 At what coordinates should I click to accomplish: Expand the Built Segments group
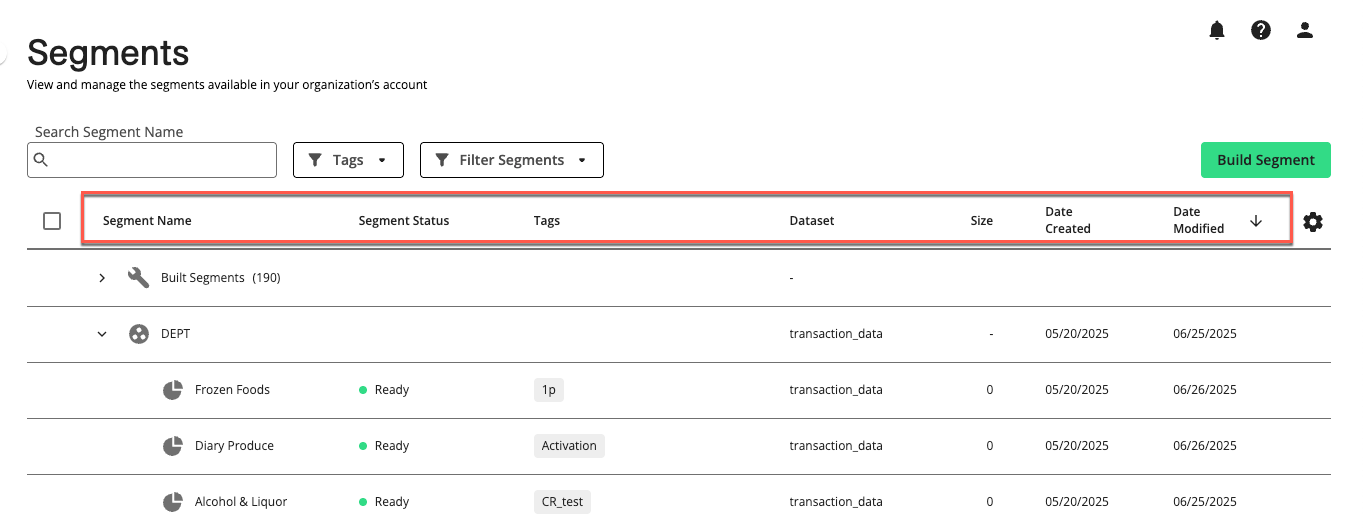pyautogui.click(x=102, y=278)
